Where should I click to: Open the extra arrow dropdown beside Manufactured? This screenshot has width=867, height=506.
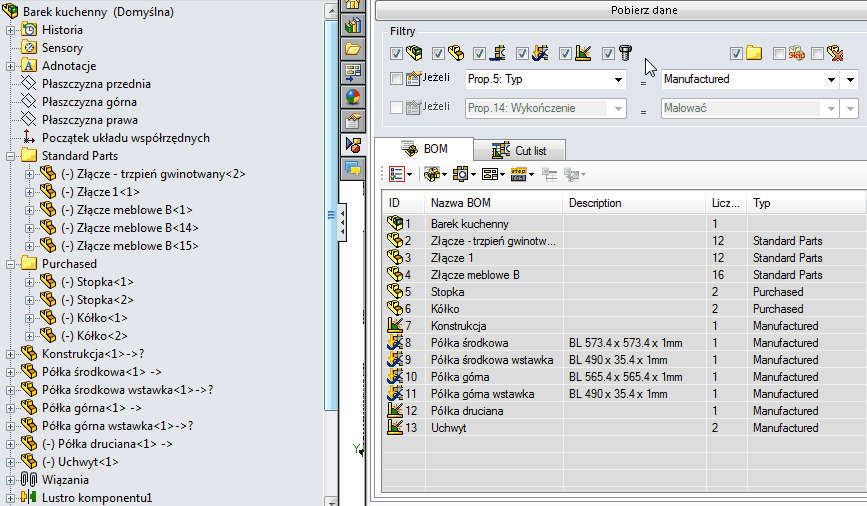tap(849, 79)
